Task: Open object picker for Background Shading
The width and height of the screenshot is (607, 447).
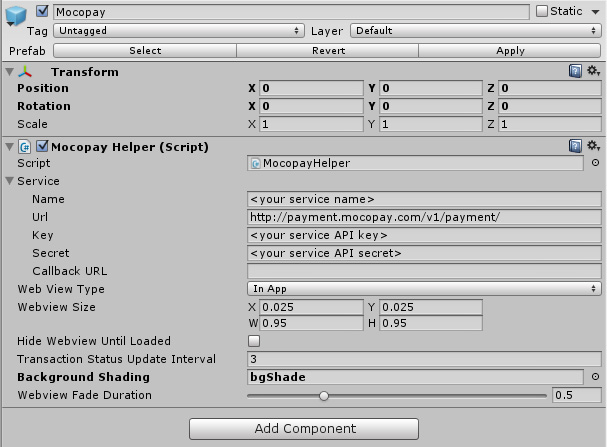Action: pyautogui.click(x=595, y=377)
